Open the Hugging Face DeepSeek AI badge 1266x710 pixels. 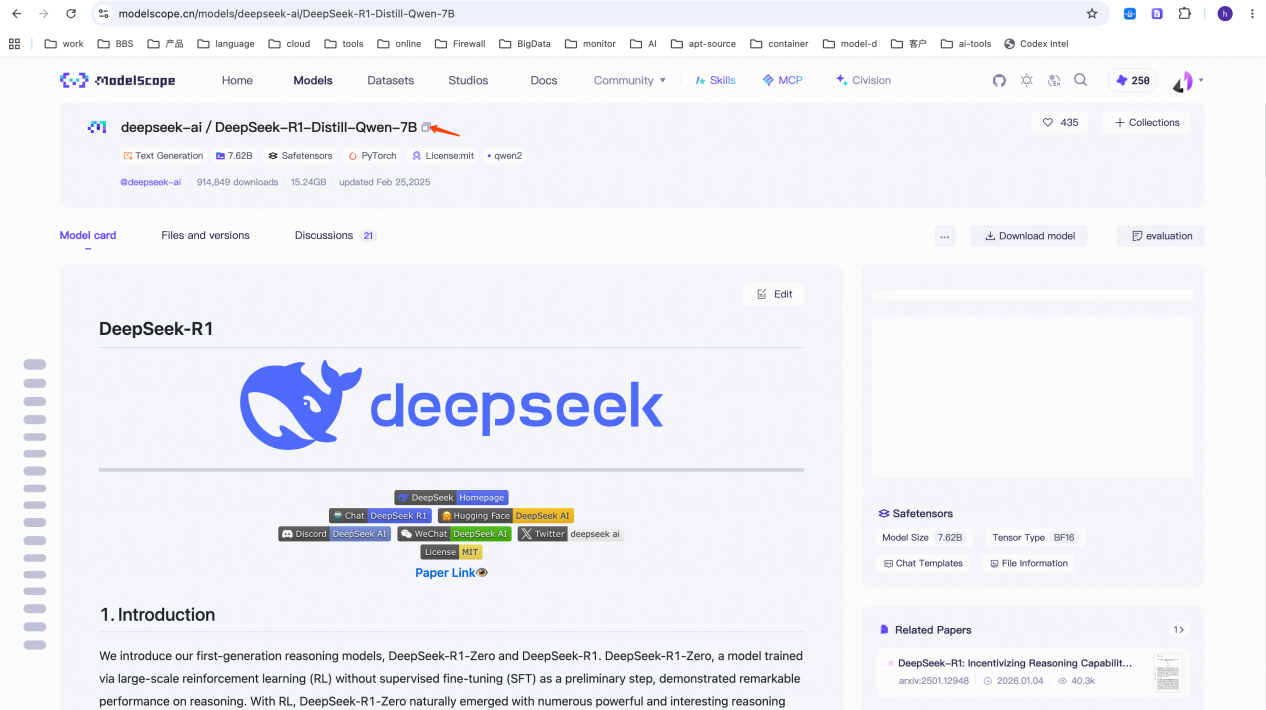coord(505,516)
